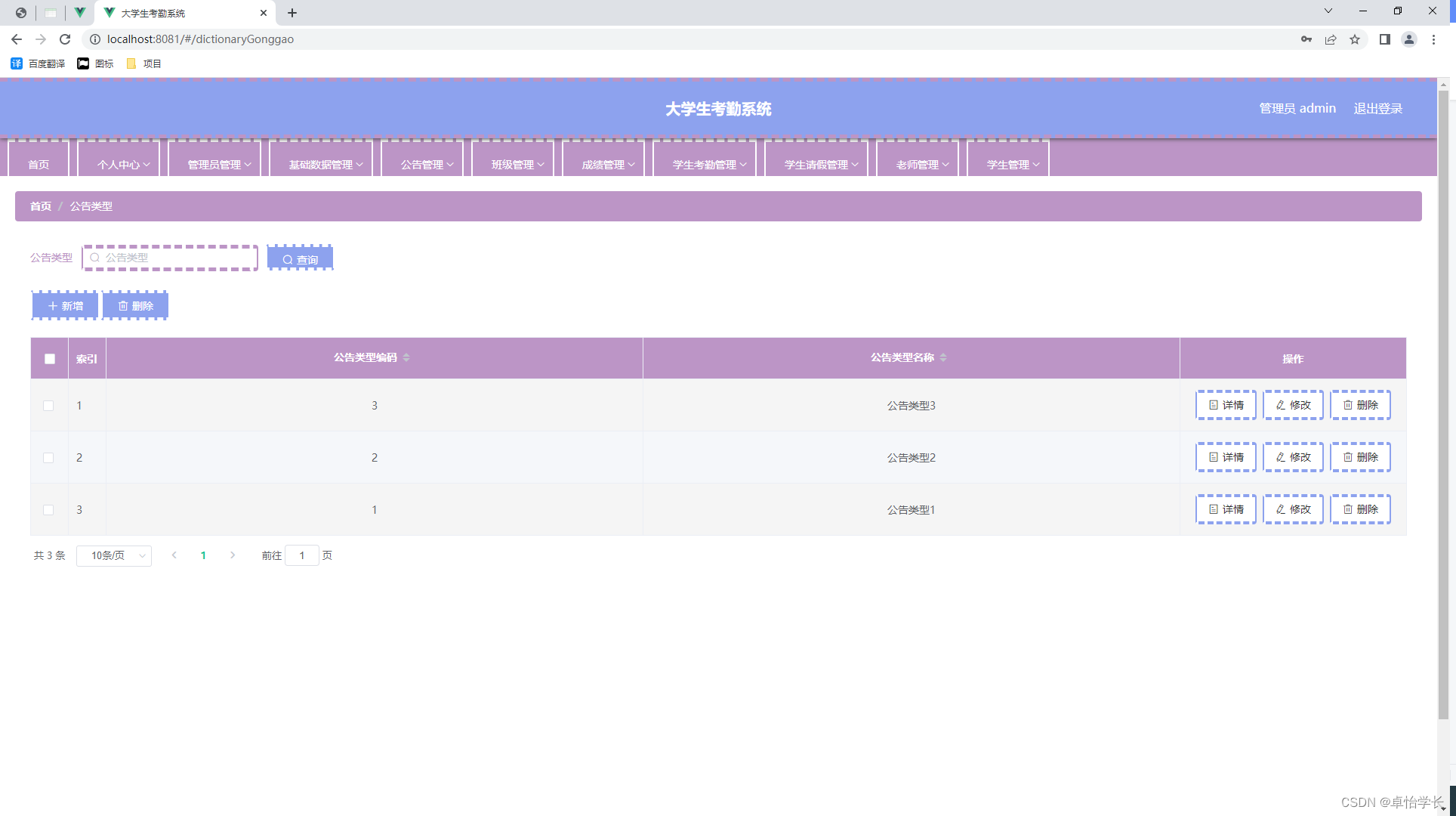The image size is (1456, 816).
Task: Sort by 公告类型编码 column arrows
Action: click(406, 358)
